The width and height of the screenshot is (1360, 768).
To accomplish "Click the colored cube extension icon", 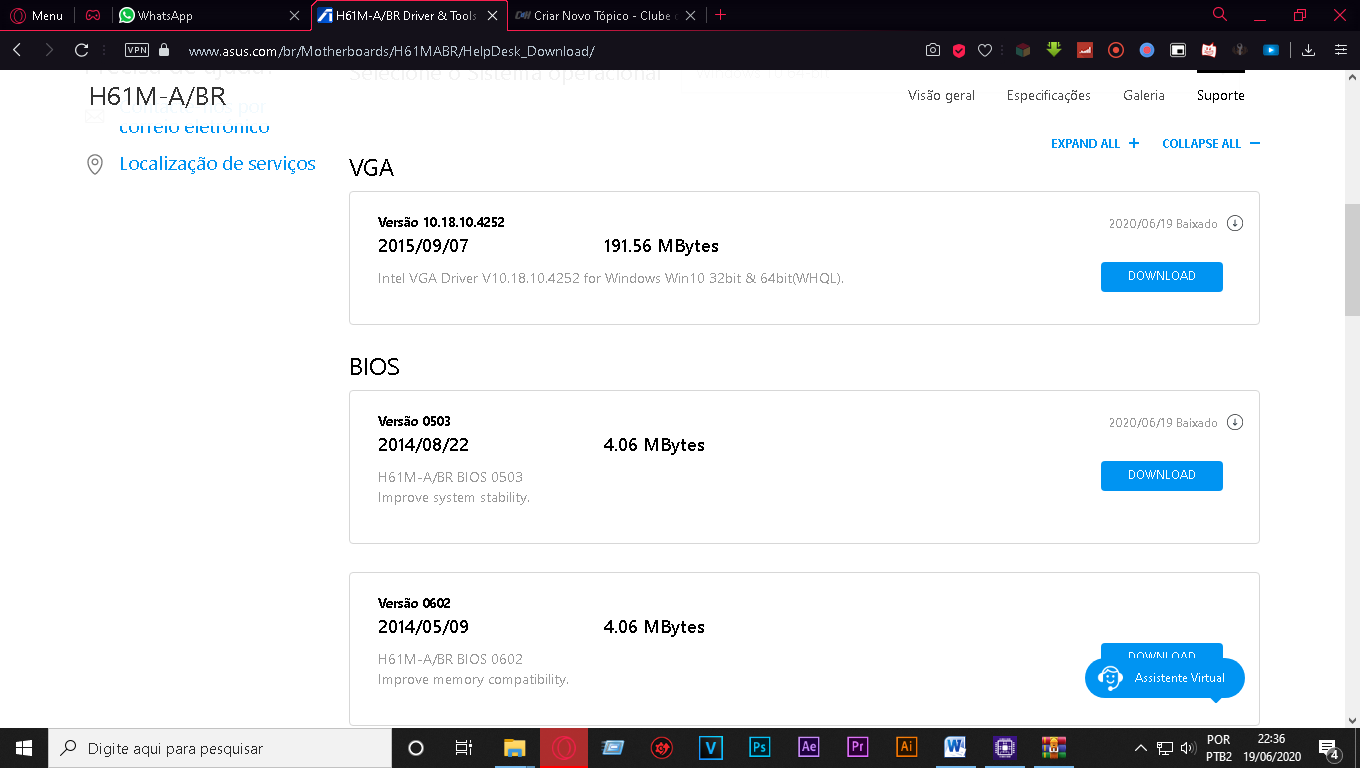I will [1022, 50].
